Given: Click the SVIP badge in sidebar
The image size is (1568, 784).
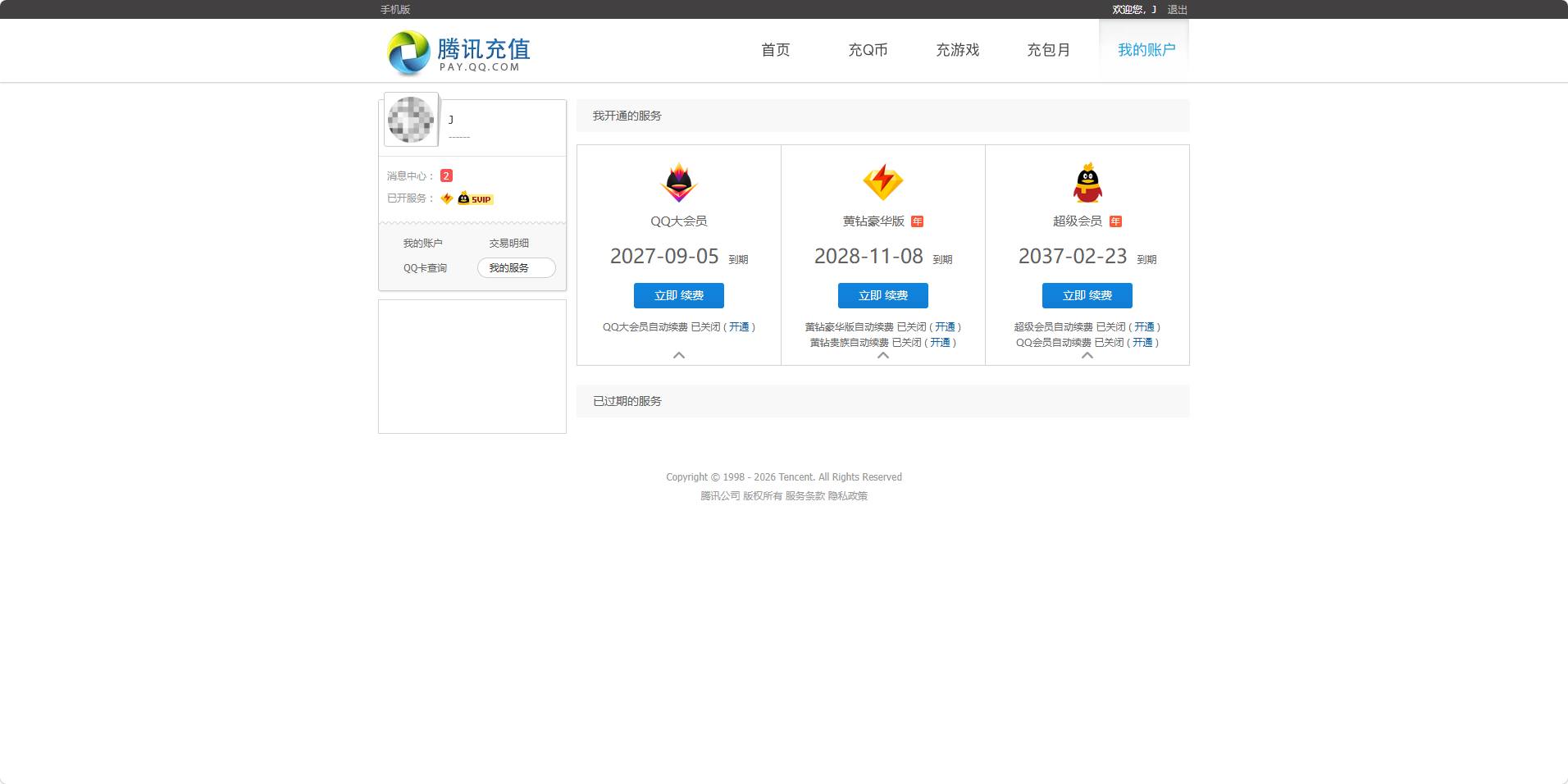Looking at the screenshot, I should tap(476, 198).
